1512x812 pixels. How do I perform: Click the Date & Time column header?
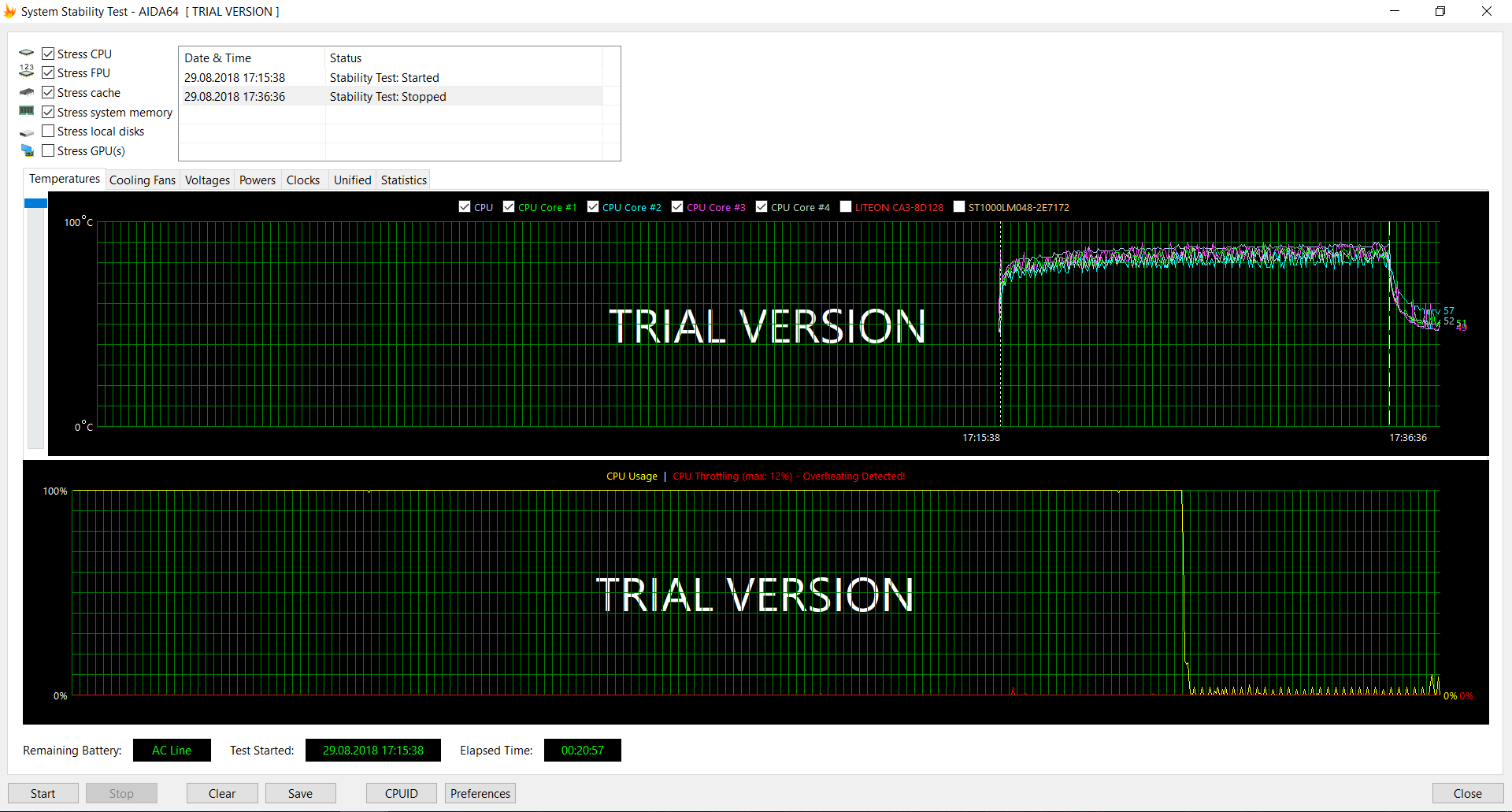[x=252, y=57]
